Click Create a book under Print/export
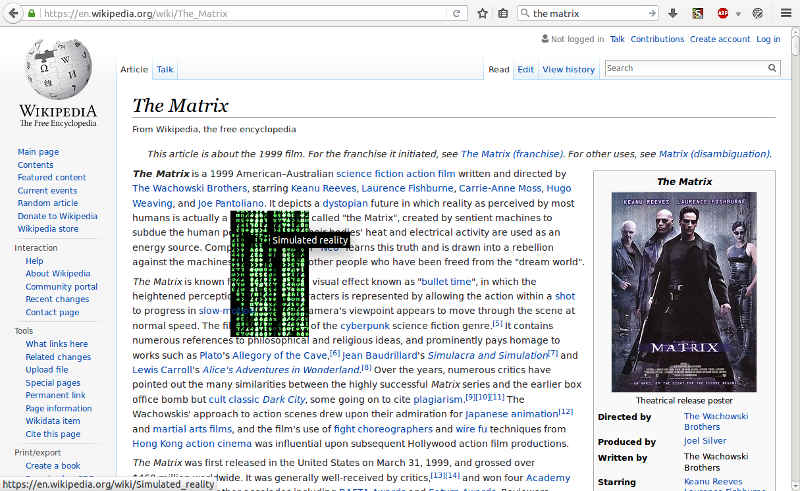This screenshot has height=491, width=800. [x=53, y=465]
